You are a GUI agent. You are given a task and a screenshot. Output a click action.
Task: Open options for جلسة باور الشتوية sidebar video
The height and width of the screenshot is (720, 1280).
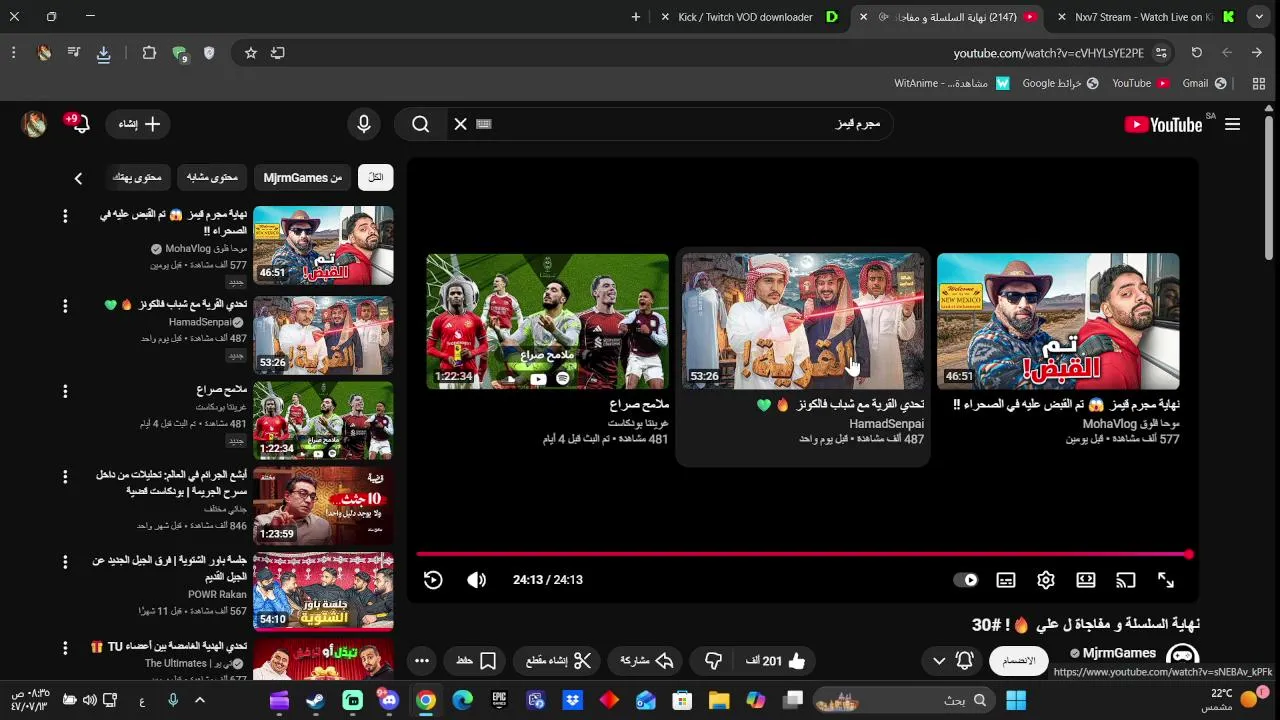tap(65, 562)
